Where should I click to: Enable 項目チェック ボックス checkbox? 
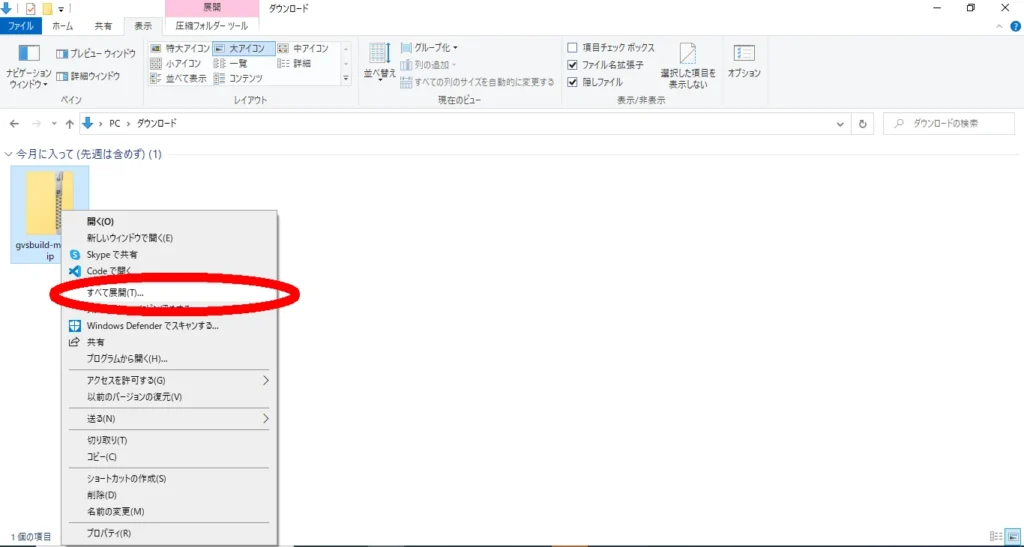click(x=573, y=48)
